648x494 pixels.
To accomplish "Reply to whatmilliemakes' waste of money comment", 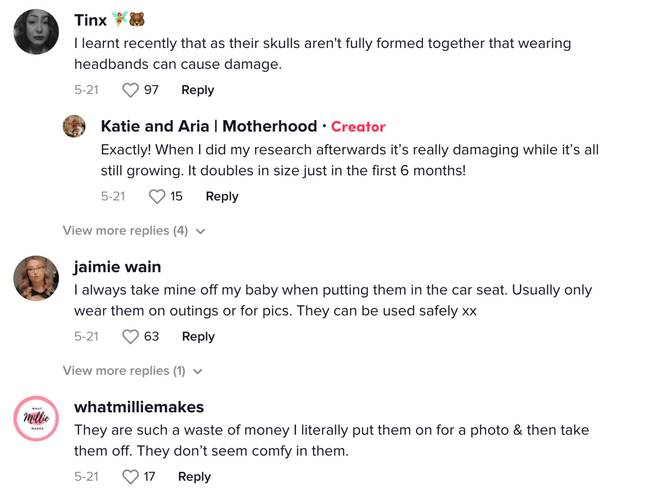I will [x=194, y=477].
